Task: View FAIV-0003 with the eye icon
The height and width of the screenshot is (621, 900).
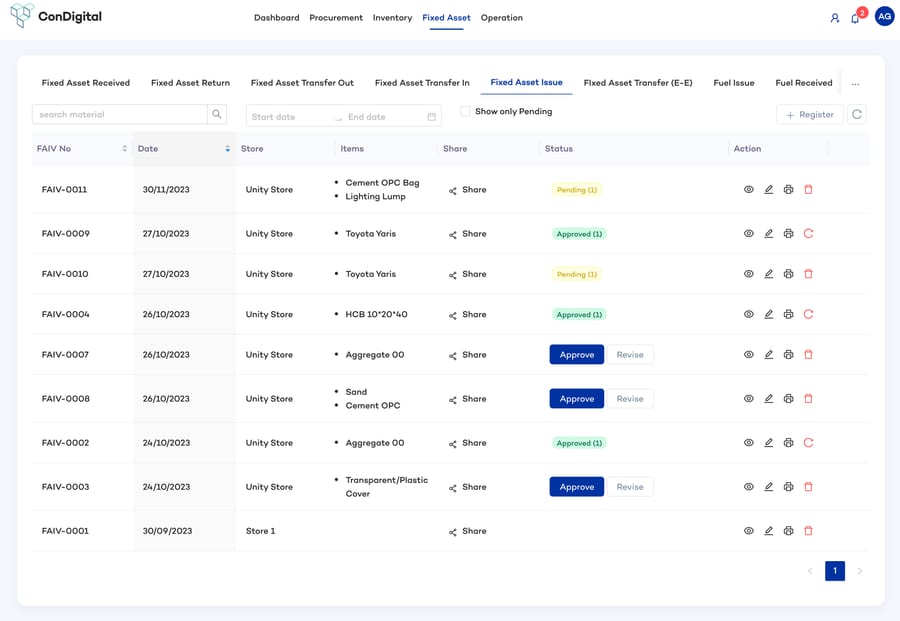Action: (x=748, y=487)
